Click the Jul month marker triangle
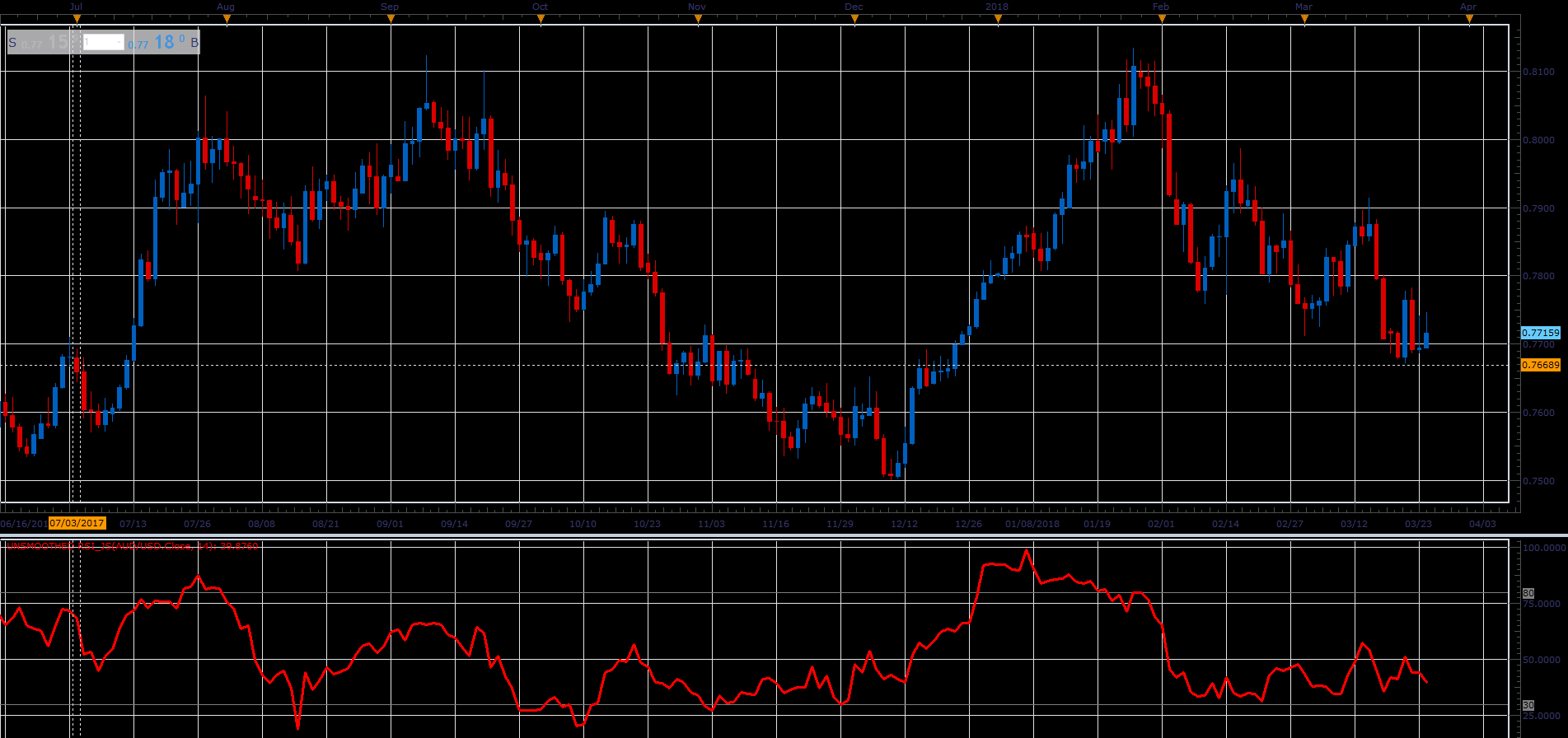Viewport: 1568px width, 738px height. (77, 20)
